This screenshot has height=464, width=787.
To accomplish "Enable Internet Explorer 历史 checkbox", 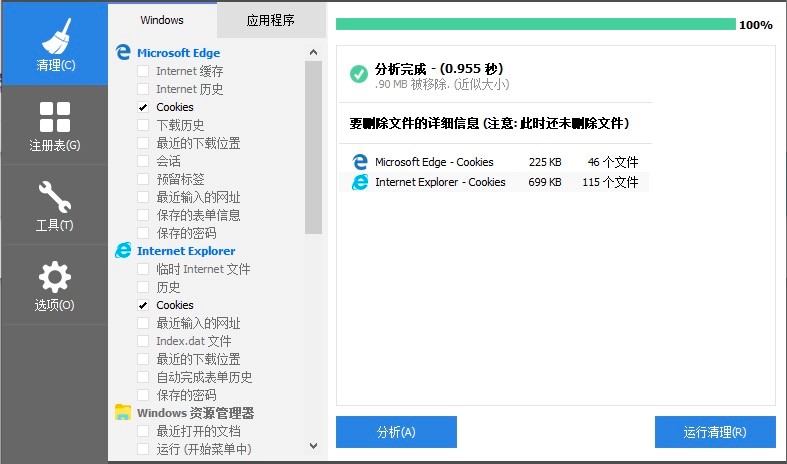I will (143, 287).
